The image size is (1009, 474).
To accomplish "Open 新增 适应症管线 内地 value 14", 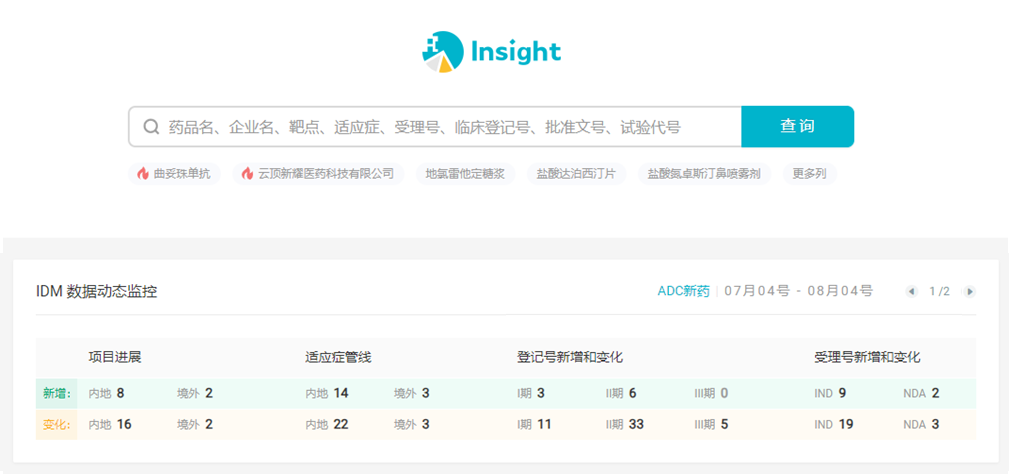I will pyautogui.click(x=341, y=393).
